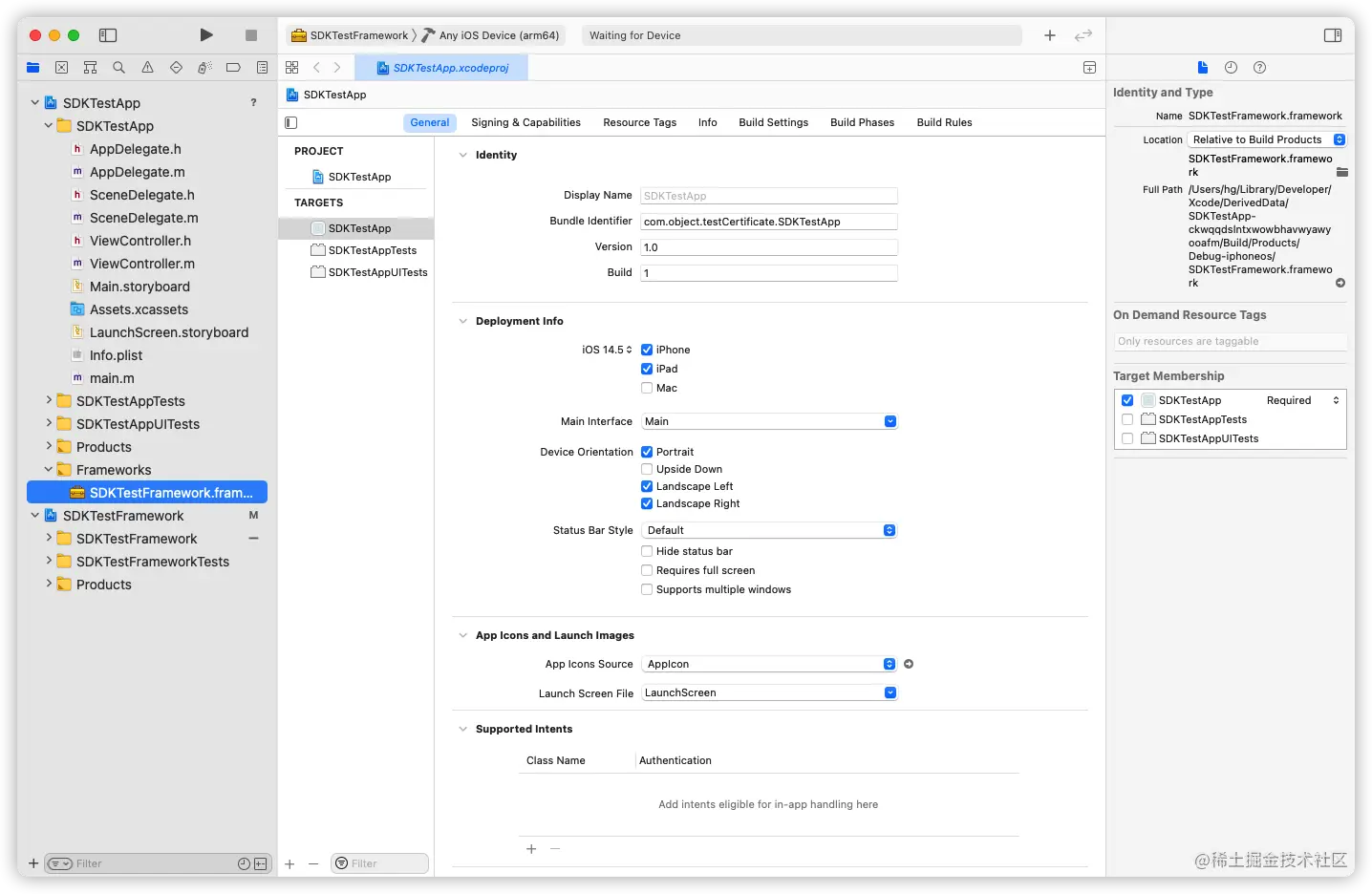Open the App Icons Source dropdown
The height and width of the screenshot is (894, 1372).
(769, 664)
